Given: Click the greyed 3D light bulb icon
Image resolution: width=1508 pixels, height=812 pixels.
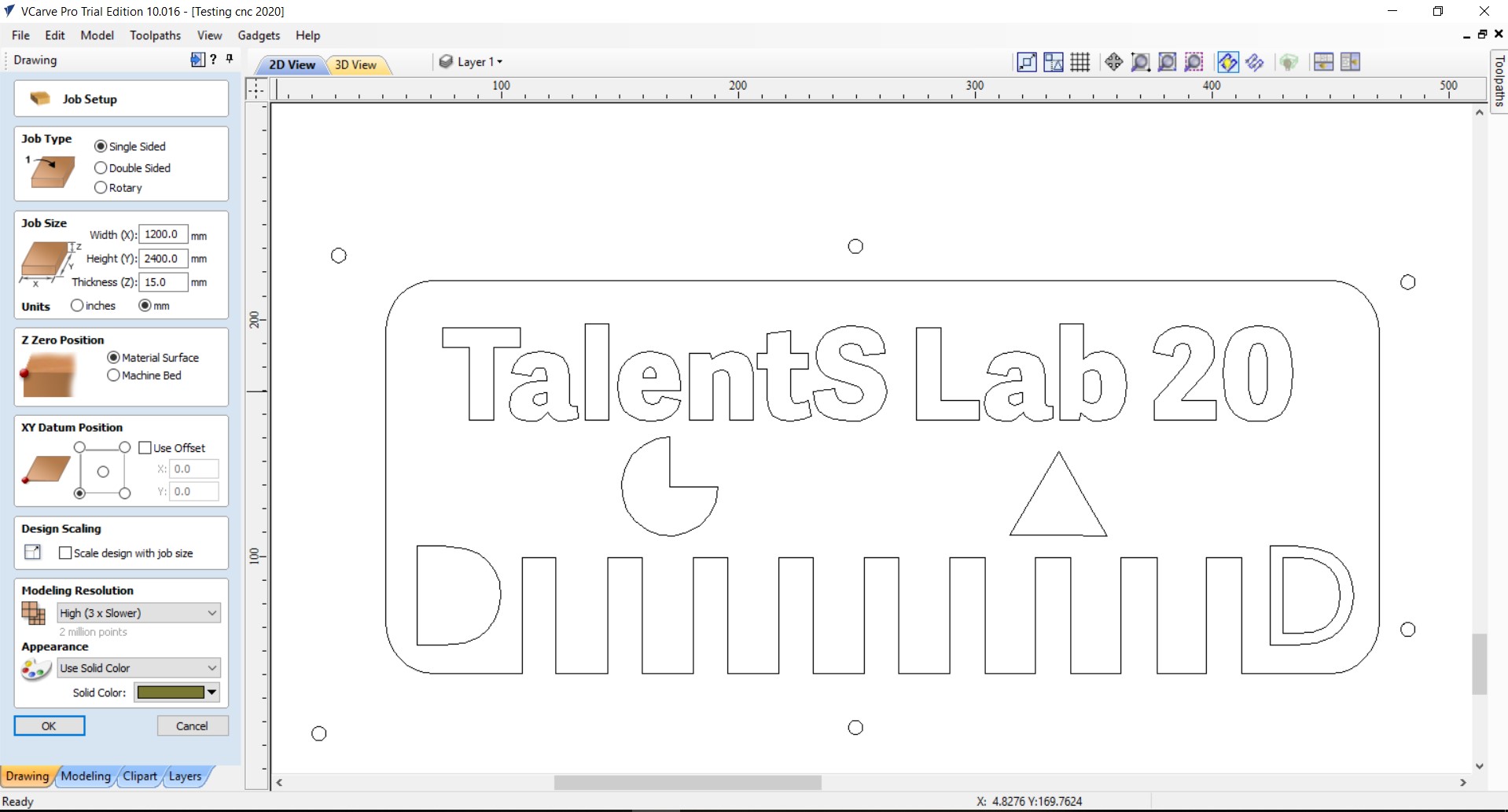Looking at the screenshot, I should (1289, 62).
